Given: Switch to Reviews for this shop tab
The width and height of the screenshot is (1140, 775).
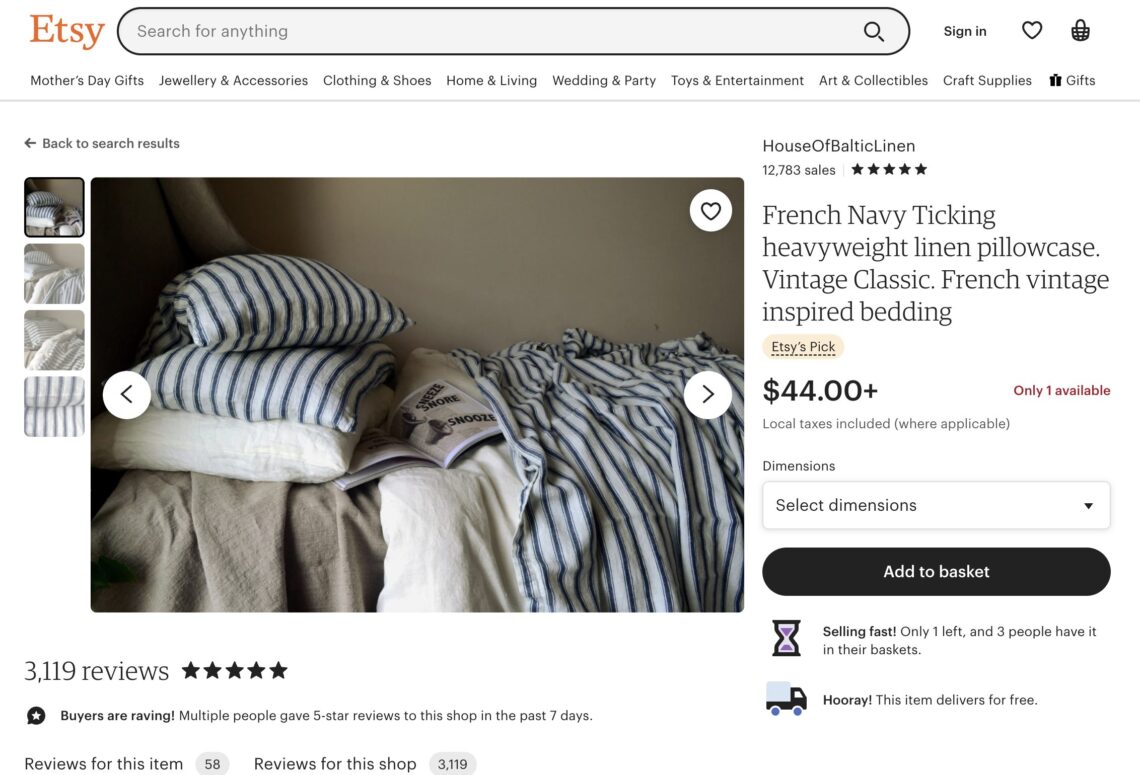Looking at the screenshot, I should point(335,763).
